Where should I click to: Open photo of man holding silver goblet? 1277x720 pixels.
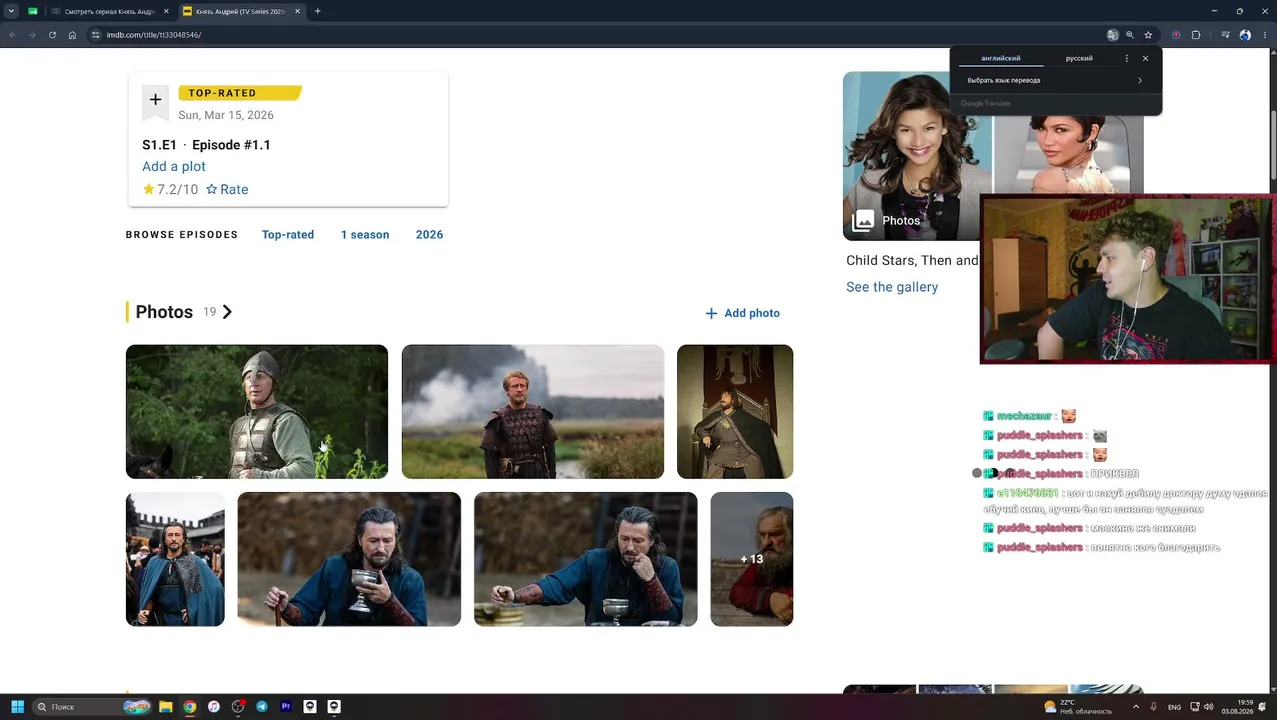click(349, 559)
